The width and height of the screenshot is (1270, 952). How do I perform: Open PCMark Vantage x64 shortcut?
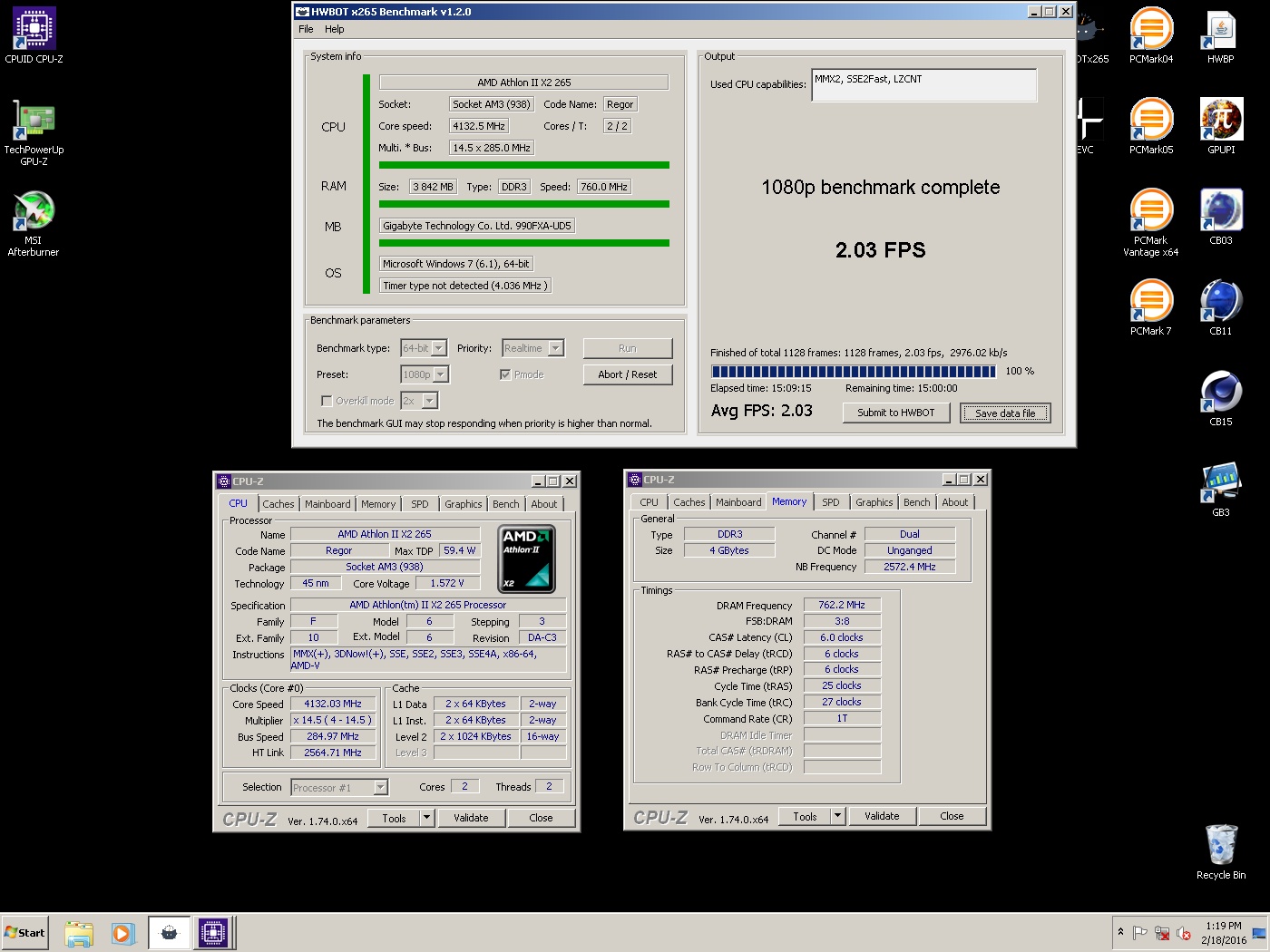(1151, 223)
